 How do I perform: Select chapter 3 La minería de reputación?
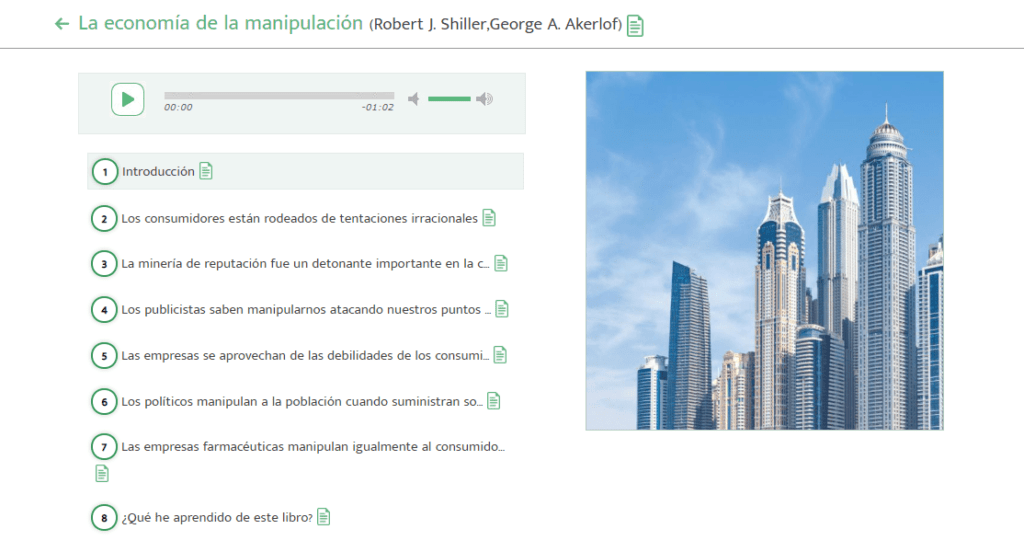tap(305, 263)
